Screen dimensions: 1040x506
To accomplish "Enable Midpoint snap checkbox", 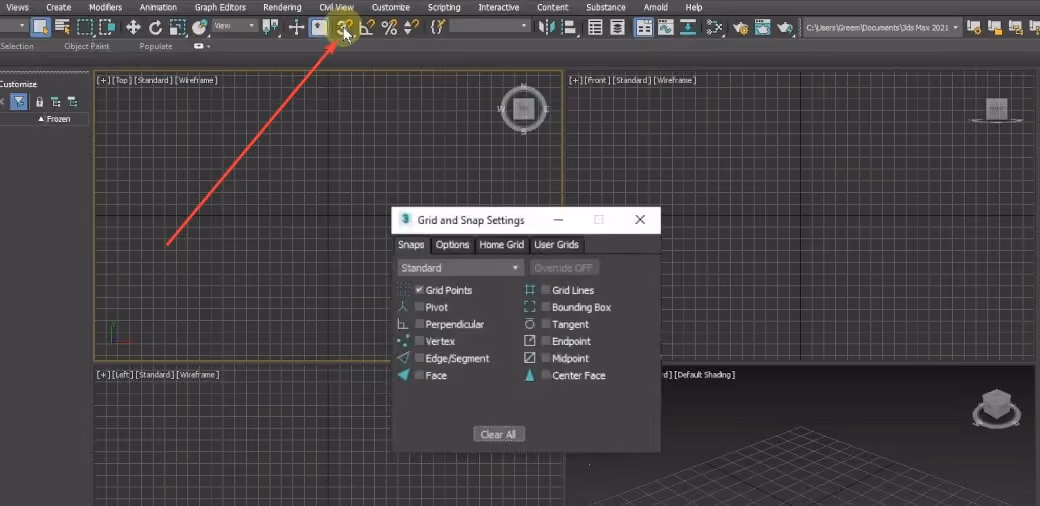I will [546, 358].
